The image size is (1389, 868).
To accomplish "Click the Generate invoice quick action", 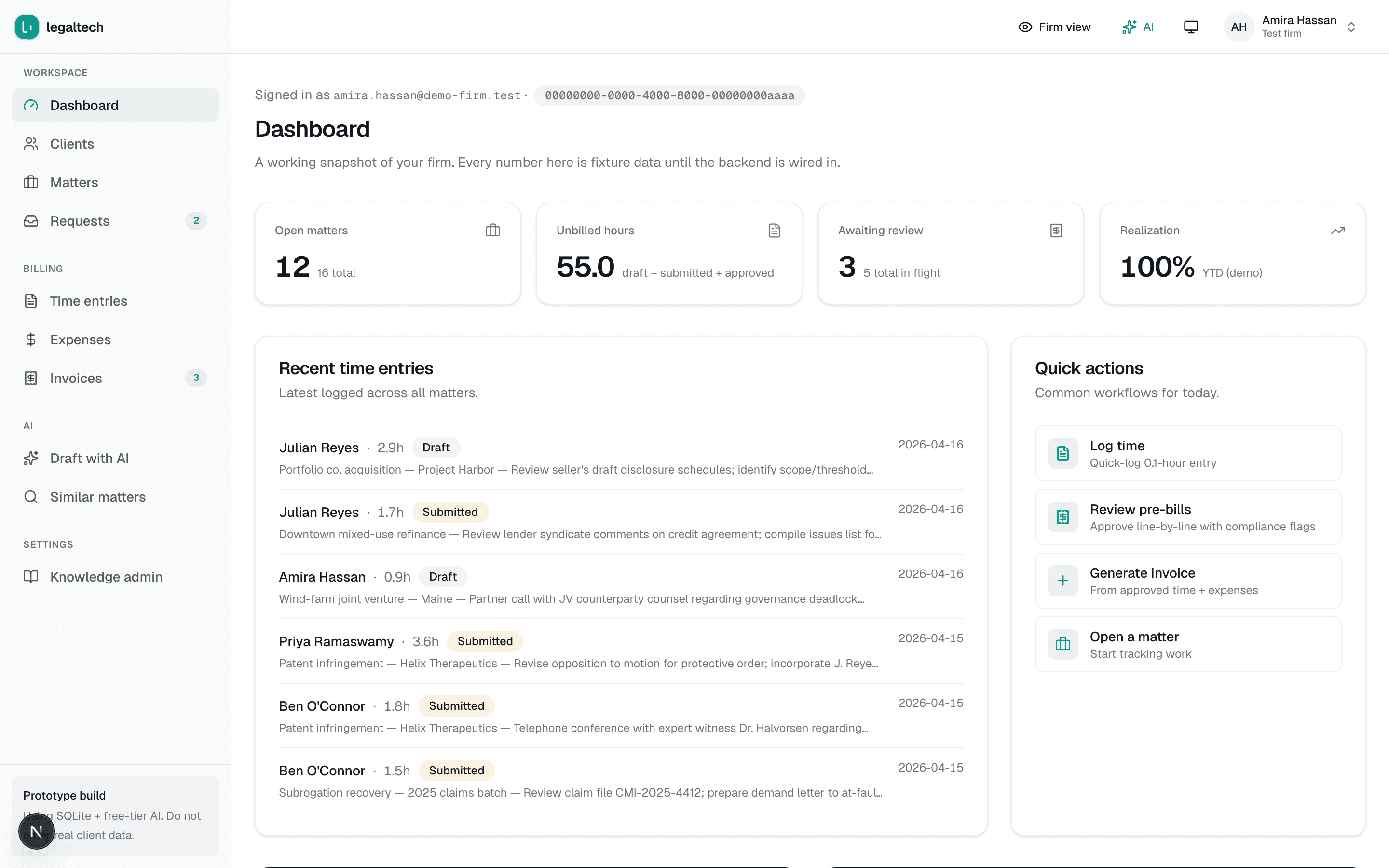I will click(x=1187, y=581).
